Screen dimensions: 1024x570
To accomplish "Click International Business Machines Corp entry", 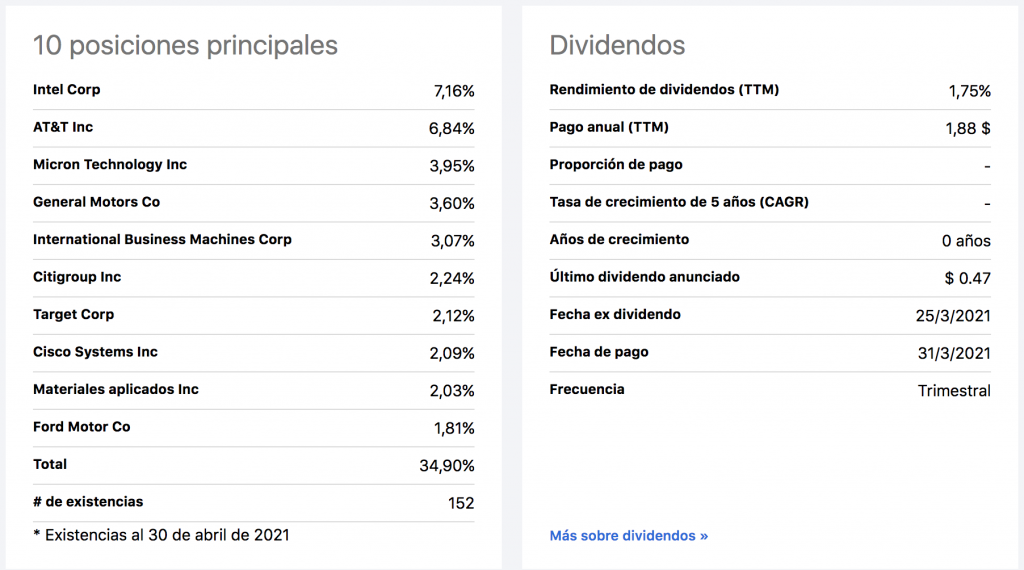I will 162,240.
